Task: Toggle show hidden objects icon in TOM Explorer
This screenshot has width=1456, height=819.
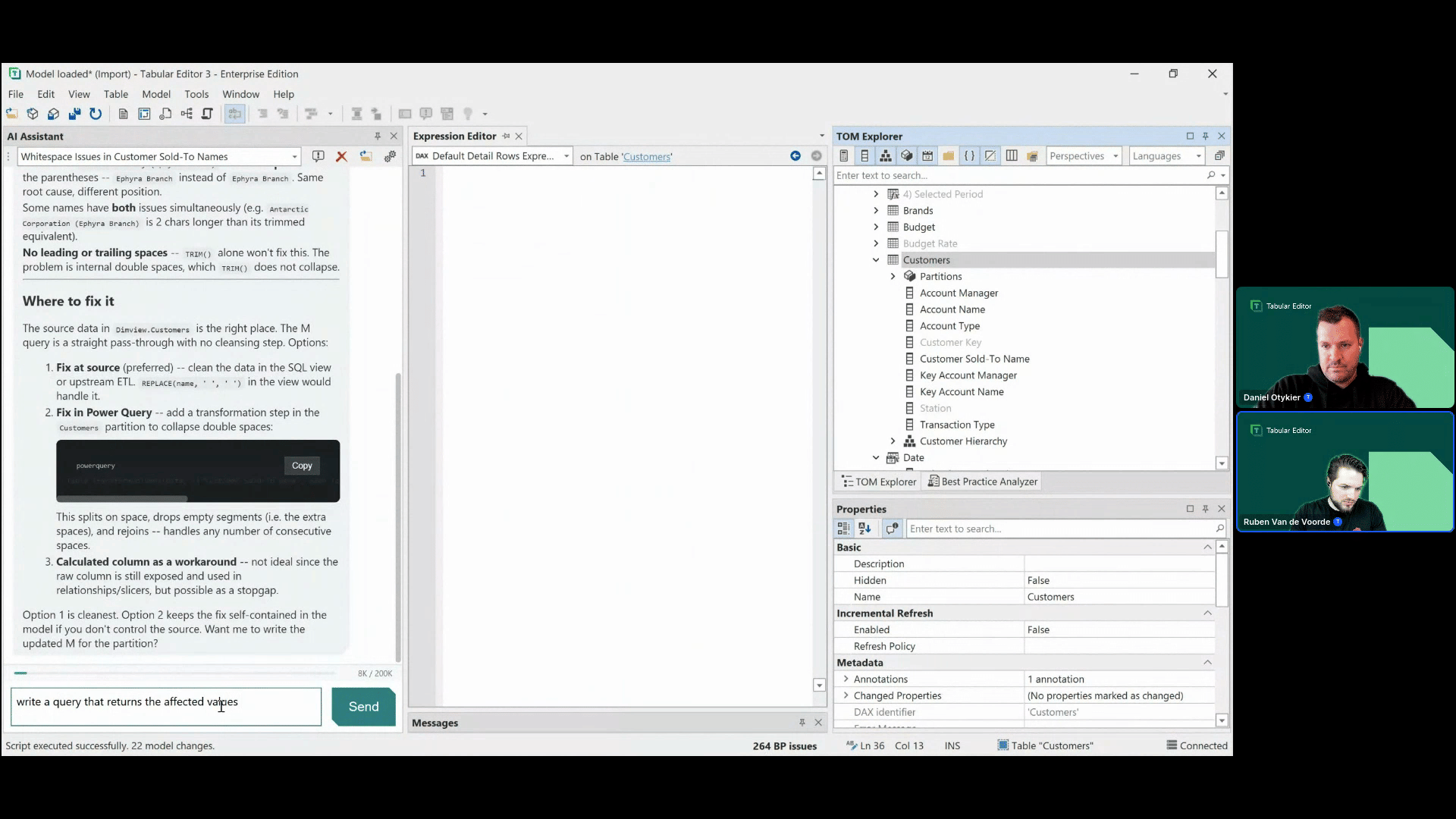Action: click(990, 156)
